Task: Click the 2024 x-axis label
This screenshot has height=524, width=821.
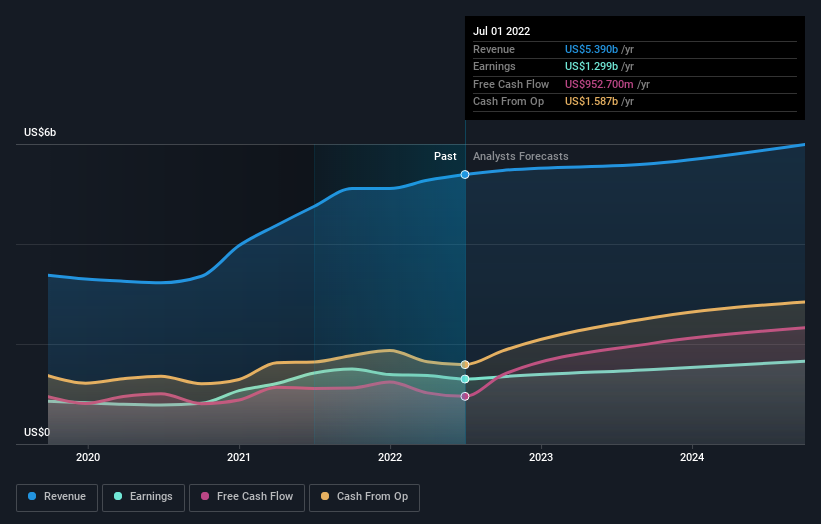Action: click(x=692, y=458)
